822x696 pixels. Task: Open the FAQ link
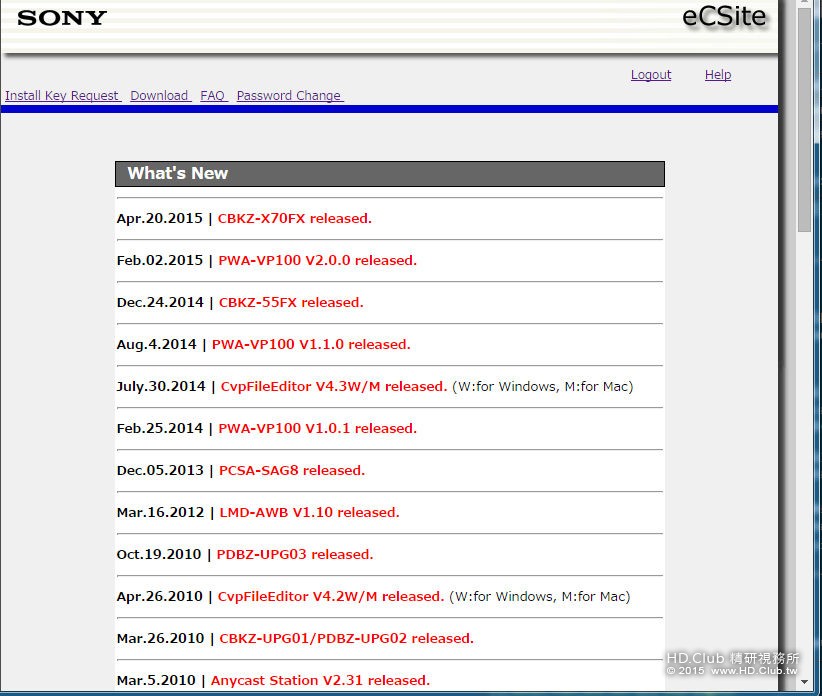[214, 96]
